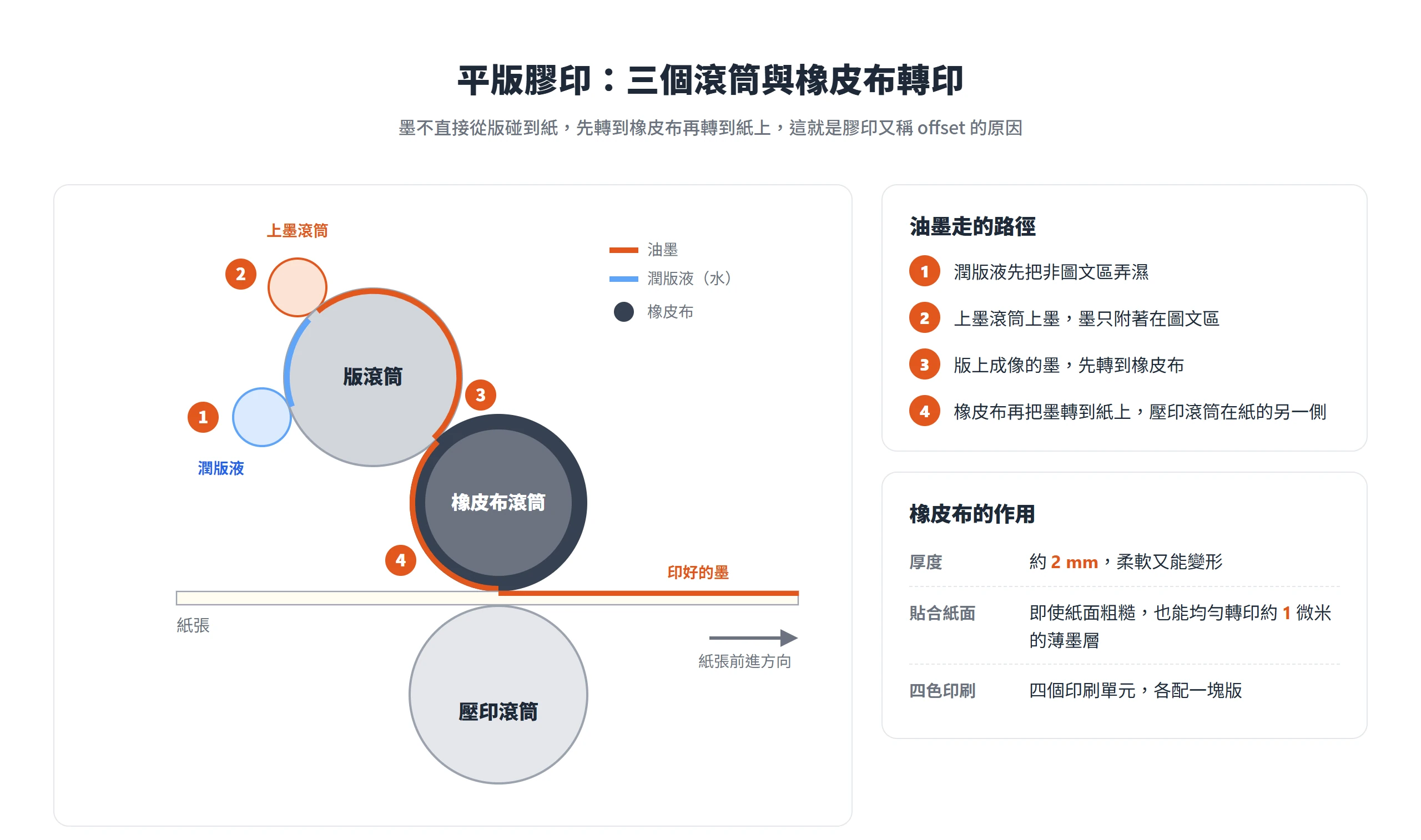Click the 橡皮布 dark legend dot

pyautogui.click(x=623, y=312)
